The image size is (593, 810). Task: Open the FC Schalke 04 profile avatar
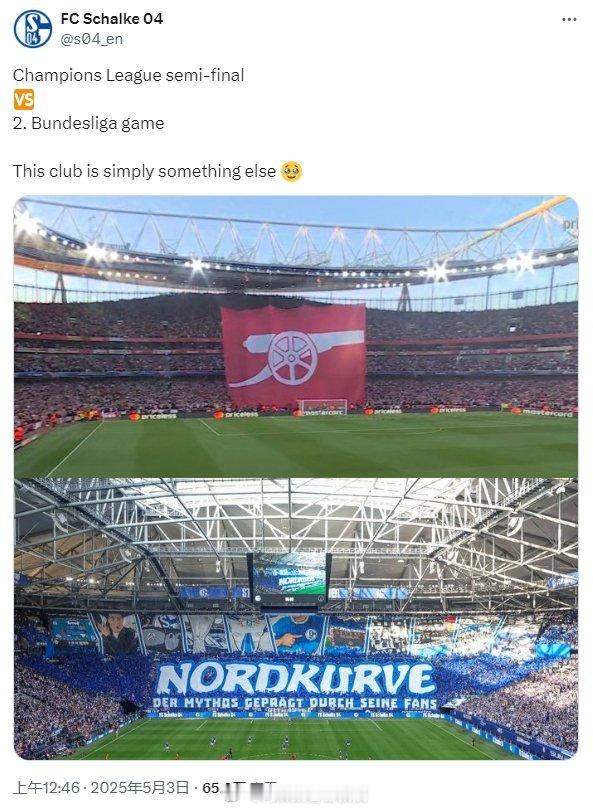coord(33,29)
